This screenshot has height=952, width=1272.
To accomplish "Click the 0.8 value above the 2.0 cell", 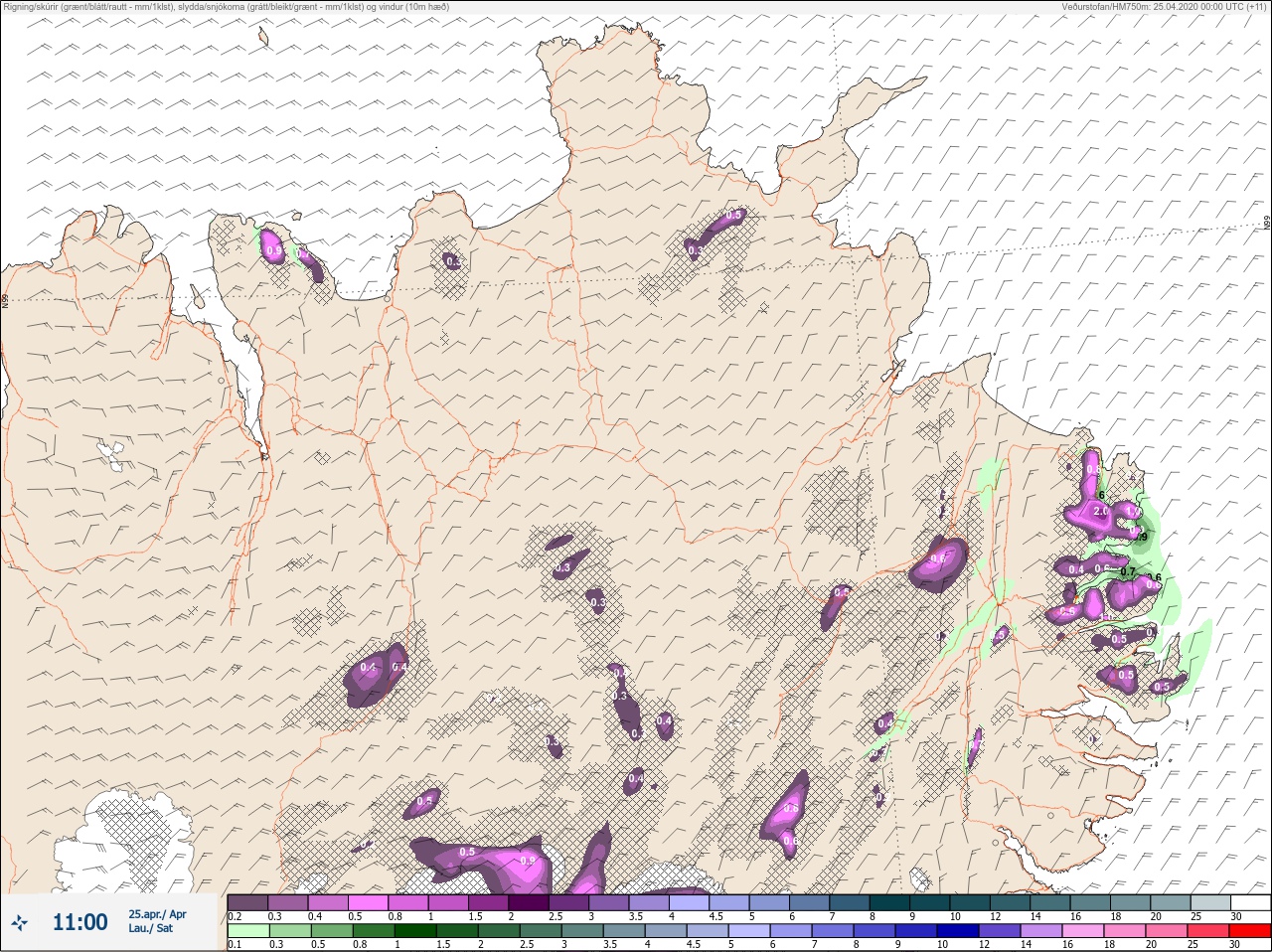I will (x=1093, y=469).
